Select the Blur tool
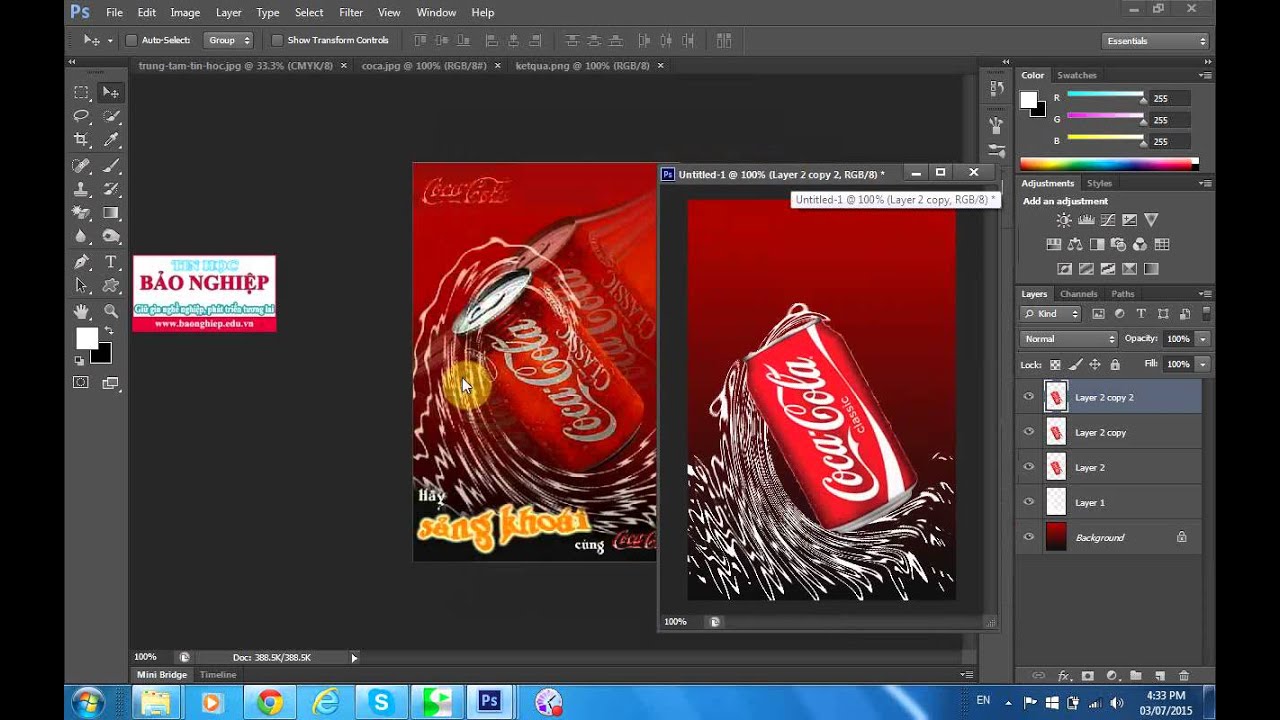 [81, 237]
